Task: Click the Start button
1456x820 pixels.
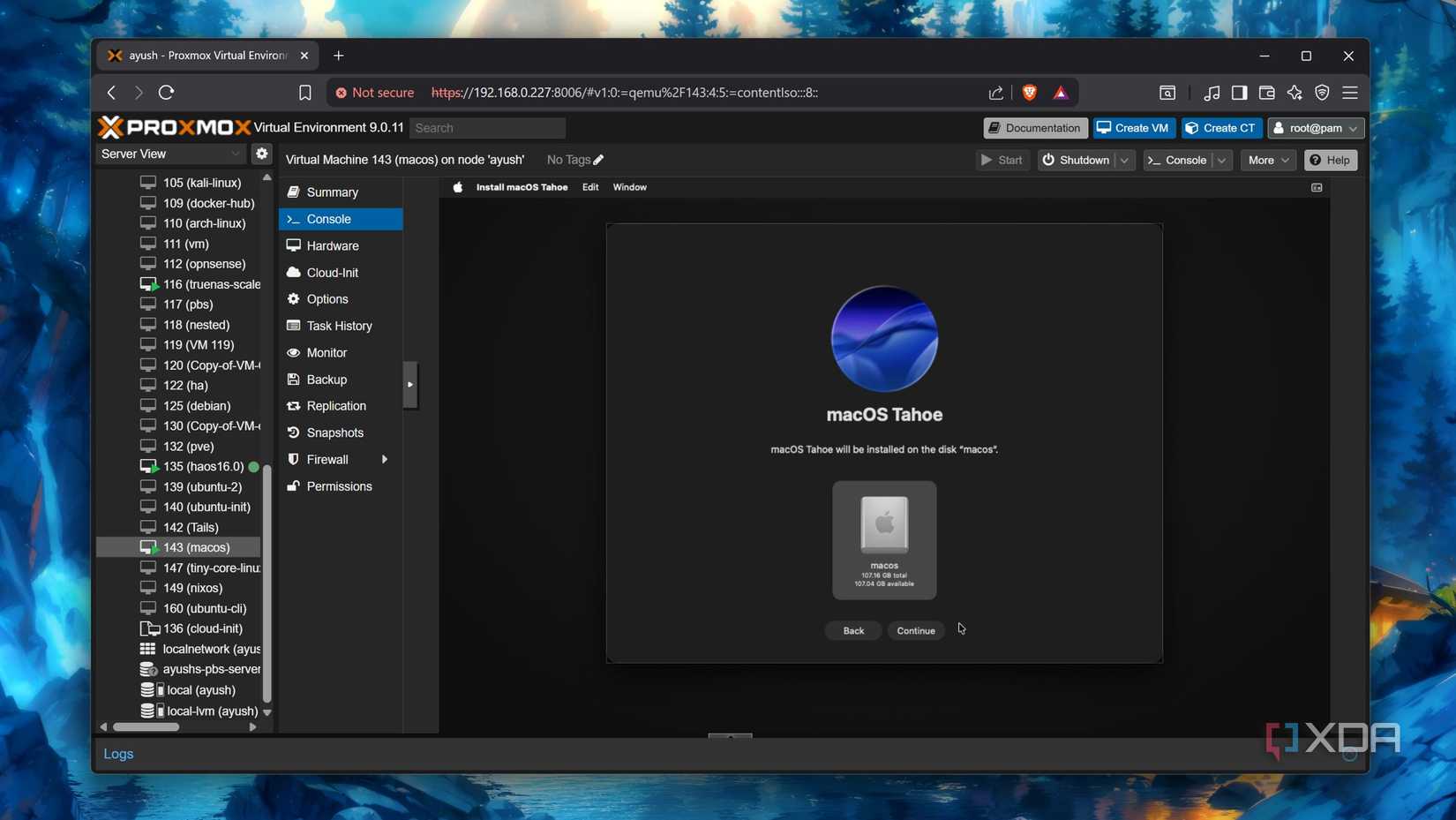Action: (x=1002, y=161)
